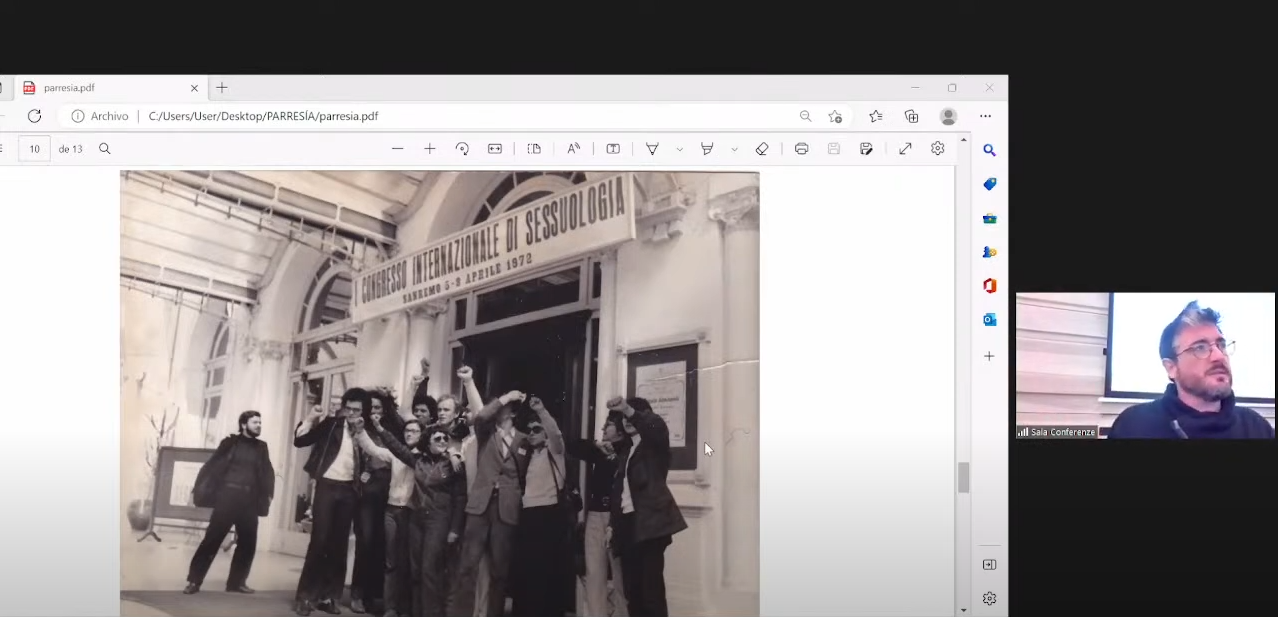Toggle fit to width view

495,149
